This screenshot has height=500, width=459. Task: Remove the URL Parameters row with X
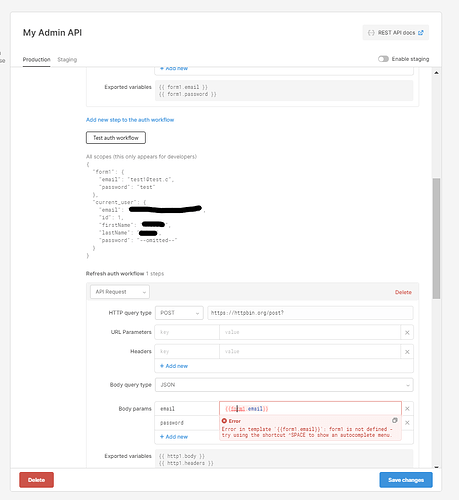[407, 333]
